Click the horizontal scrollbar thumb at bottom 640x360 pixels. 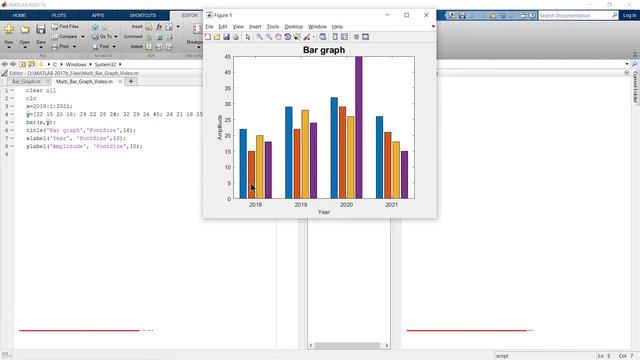(347, 346)
